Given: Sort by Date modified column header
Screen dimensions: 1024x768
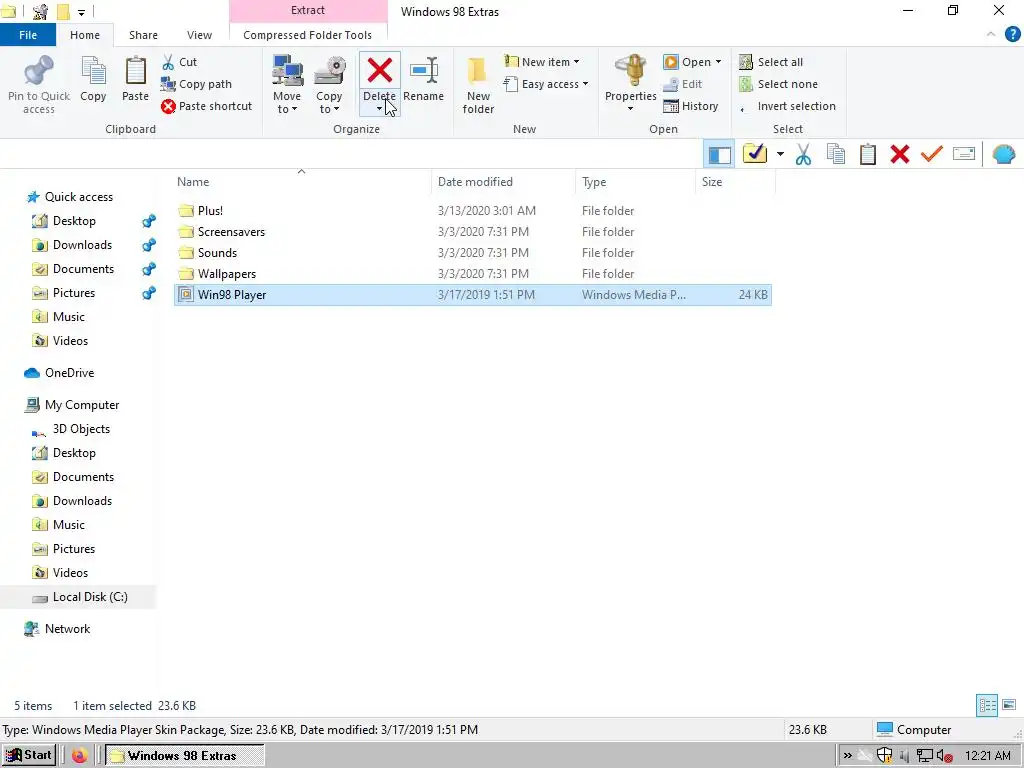Looking at the screenshot, I should coord(504,182).
